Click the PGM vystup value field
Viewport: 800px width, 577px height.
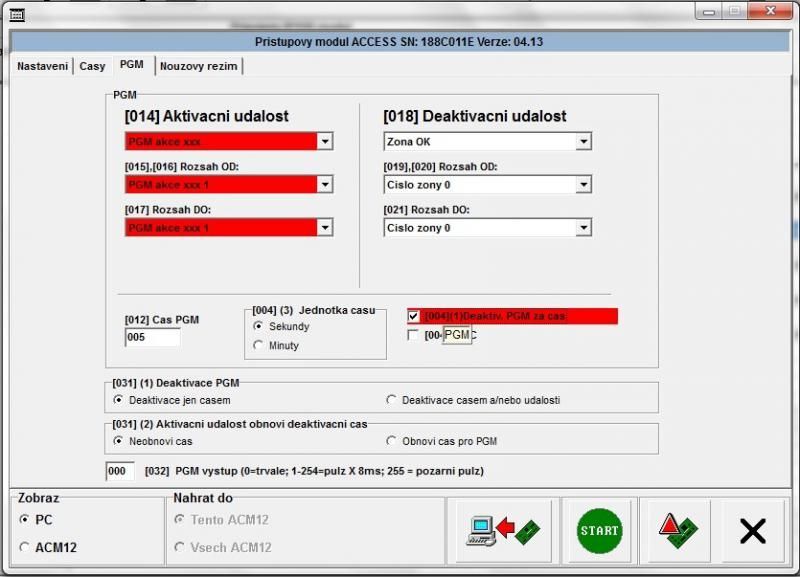[119, 471]
